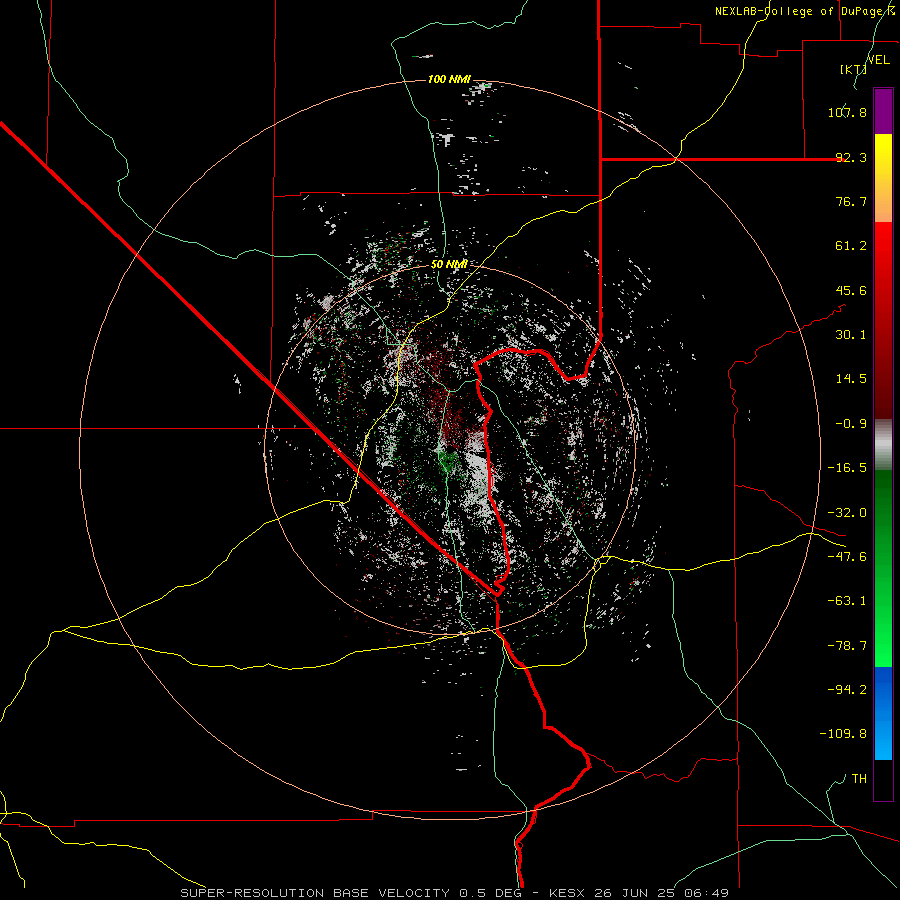Click the TH threshold label
The image size is (900, 900).
coord(859,778)
